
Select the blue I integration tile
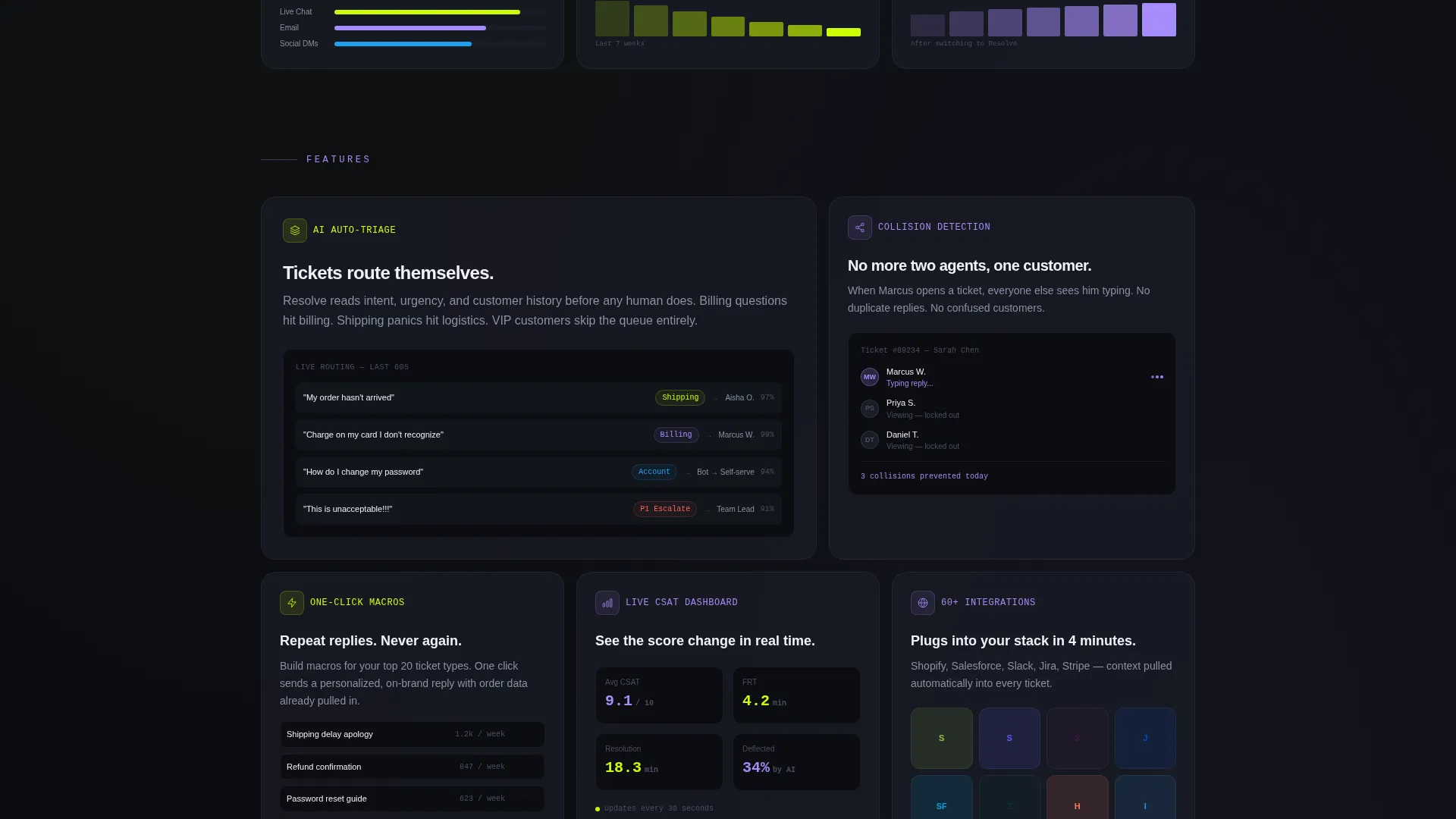pos(1145,797)
